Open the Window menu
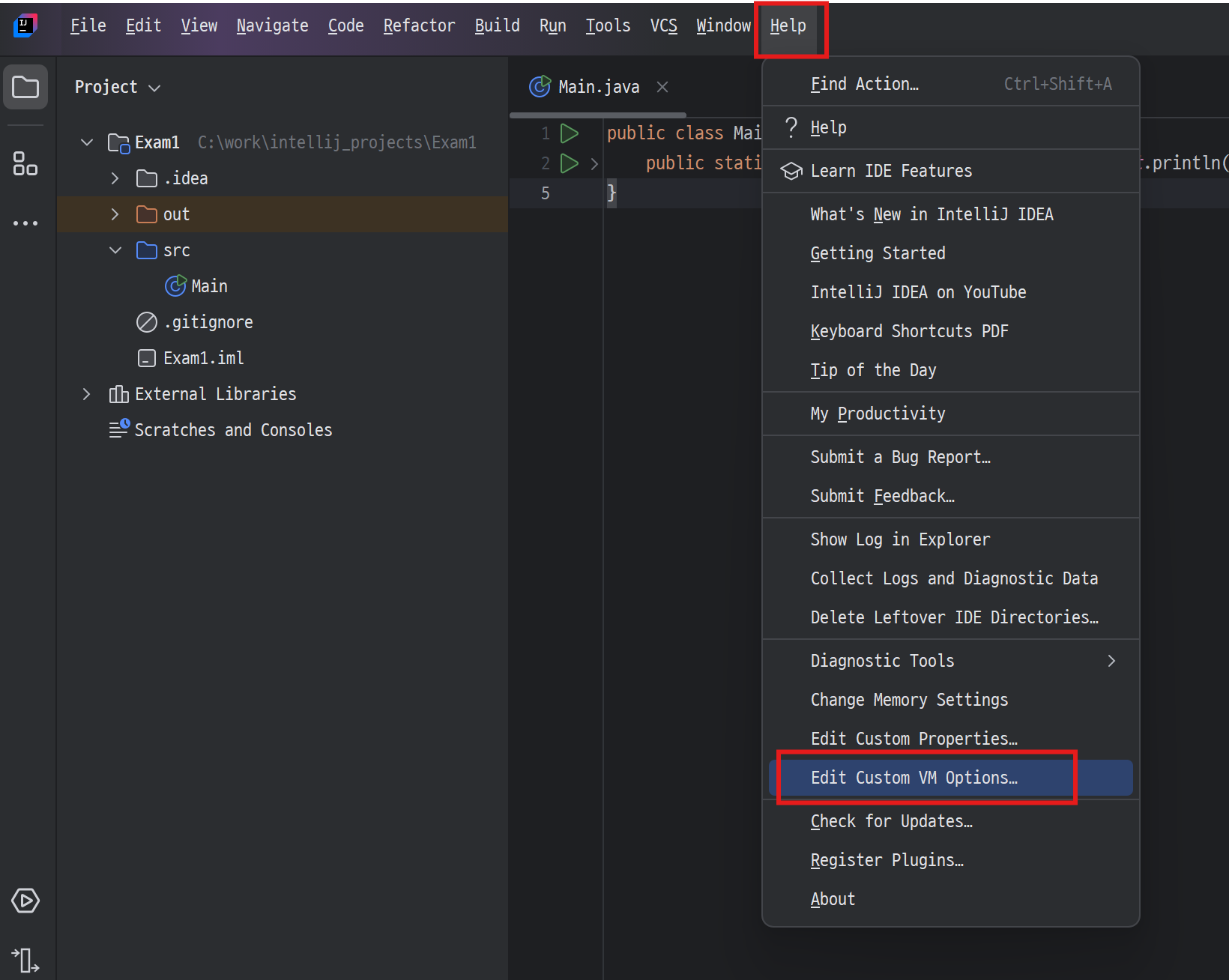Viewport: 1229px width, 980px height. [723, 25]
